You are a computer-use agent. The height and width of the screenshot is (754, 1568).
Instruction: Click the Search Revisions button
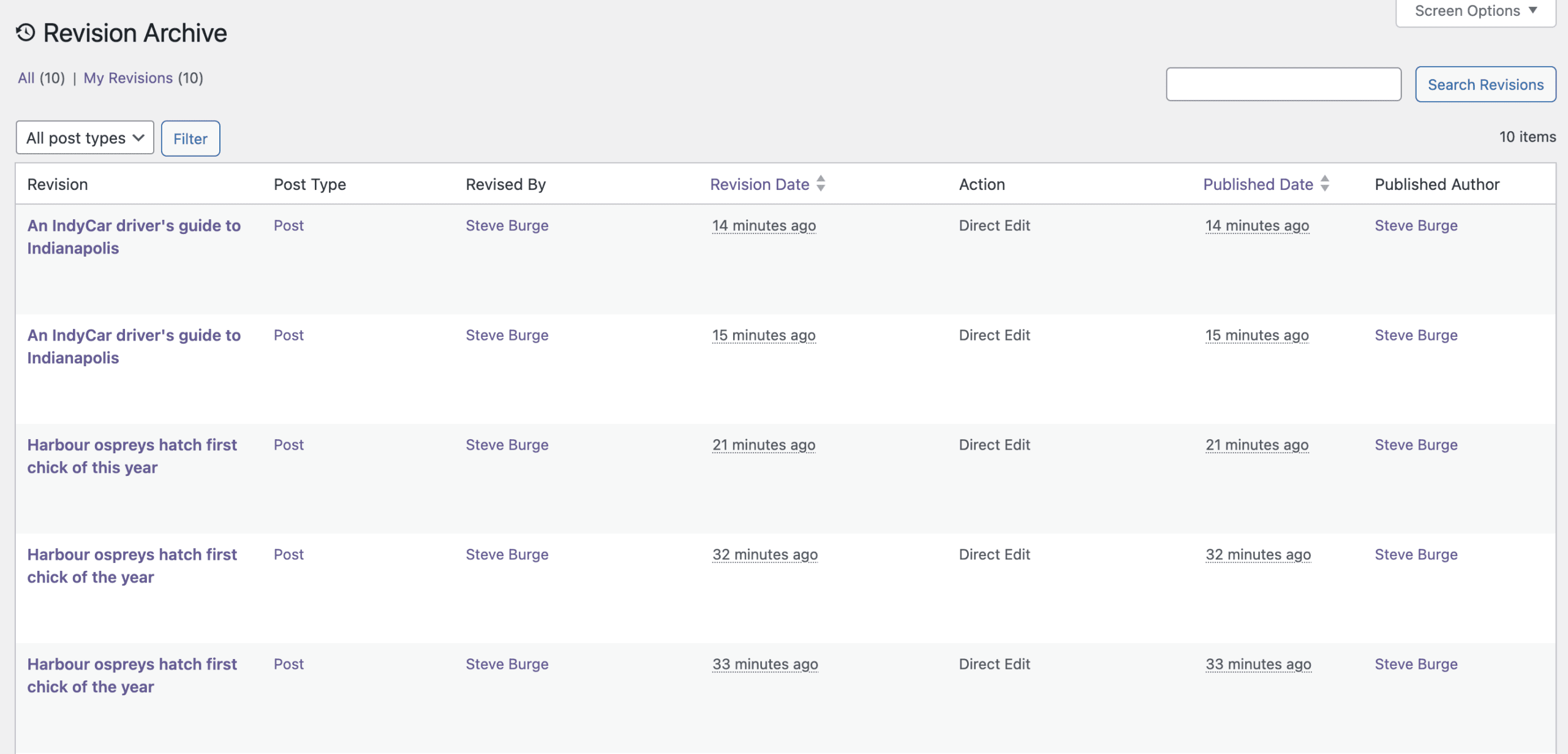pos(1485,84)
